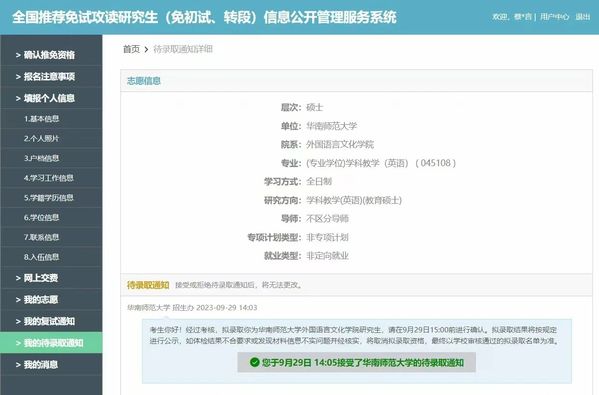Click the 待录取通知 section heading
The width and height of the screenshot is (599, 395).
pyautogui.click(x=148, y=285)
